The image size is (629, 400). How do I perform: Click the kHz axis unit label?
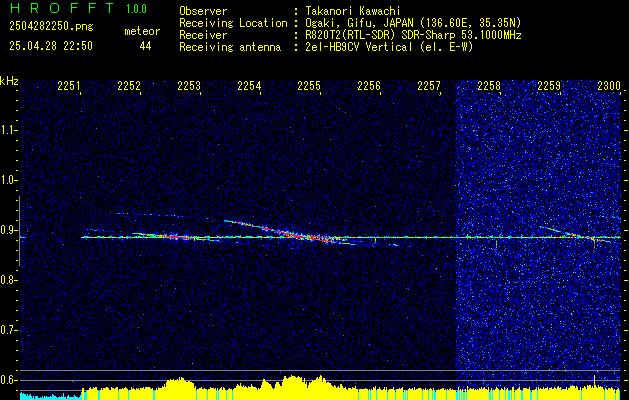tap(9, 81)
